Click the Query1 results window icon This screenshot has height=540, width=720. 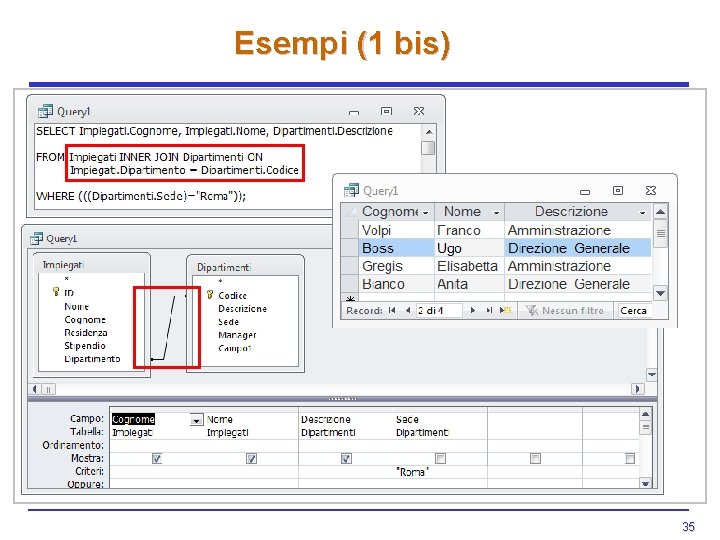pos(352,190)
